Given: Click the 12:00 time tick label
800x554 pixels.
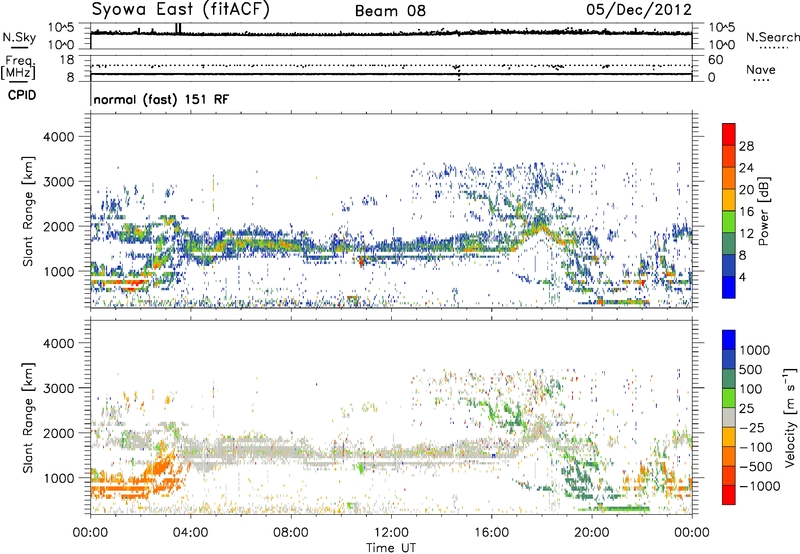Looking at the screenshot, I should [x=391, y=533].
